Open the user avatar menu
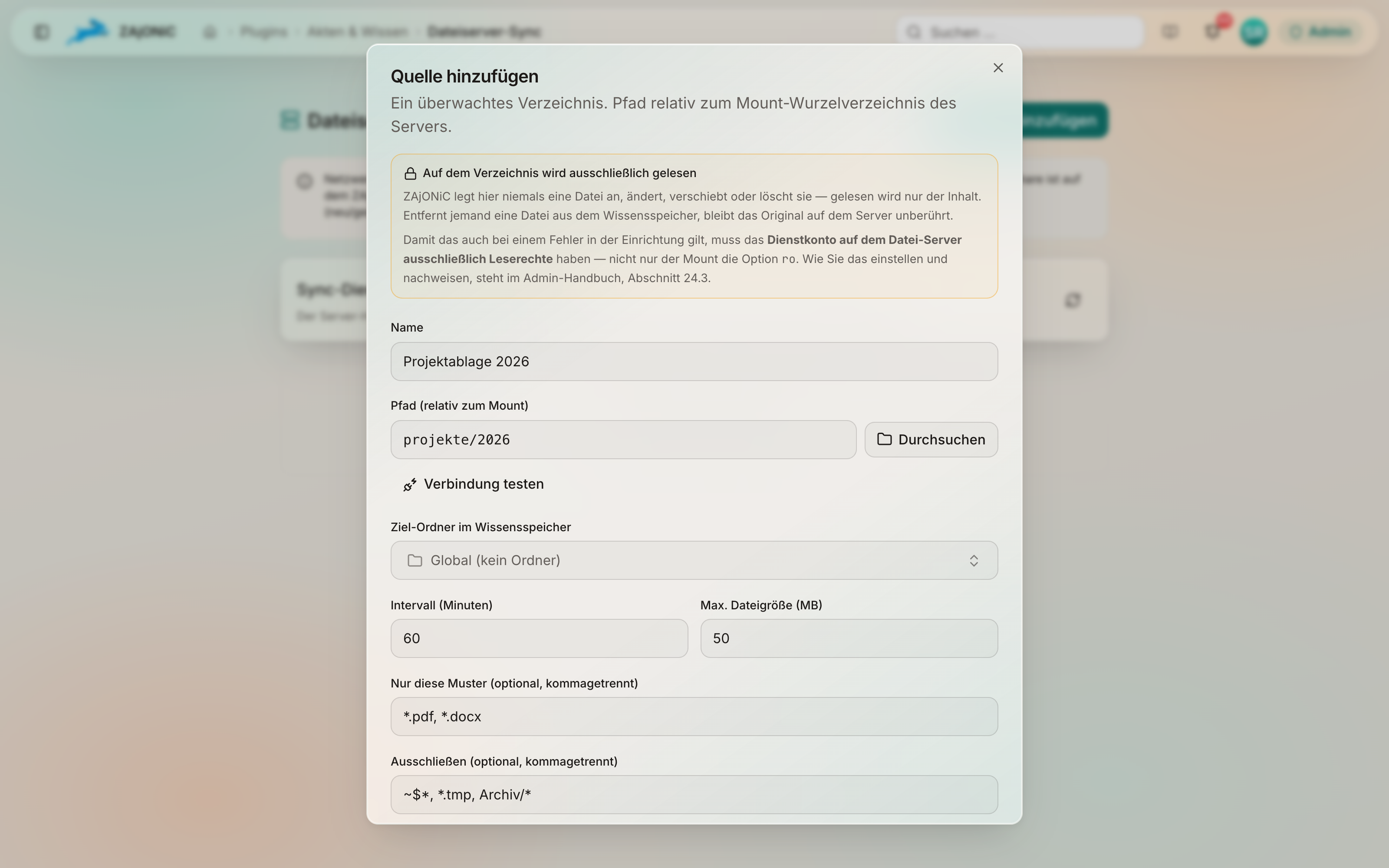This screenshot has height=868, width=1389. point(1254,32)
